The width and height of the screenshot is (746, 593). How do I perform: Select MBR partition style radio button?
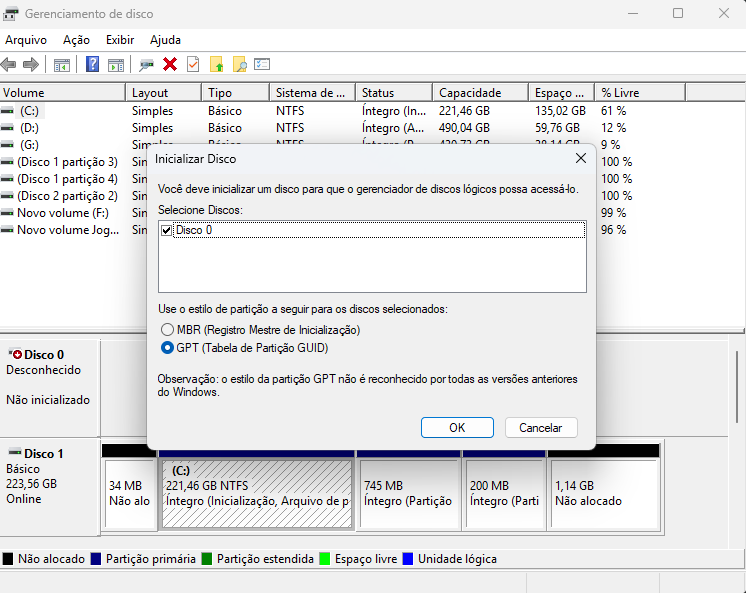click(x=167, y=329)
